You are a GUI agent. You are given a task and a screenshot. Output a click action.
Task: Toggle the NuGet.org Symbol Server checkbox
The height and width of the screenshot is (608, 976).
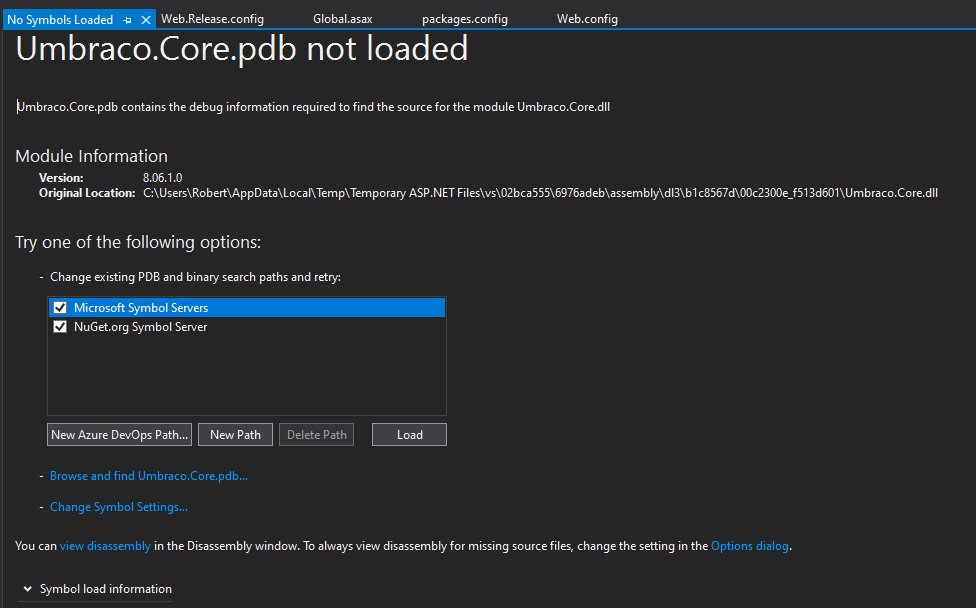[x=60, y=327]
